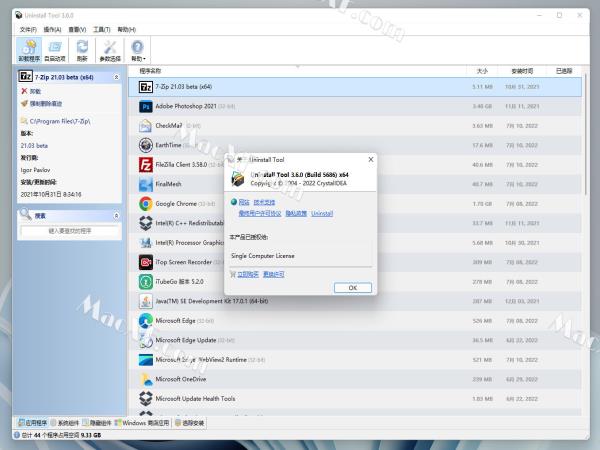Click change license link in dialog

tap(274, 274)
